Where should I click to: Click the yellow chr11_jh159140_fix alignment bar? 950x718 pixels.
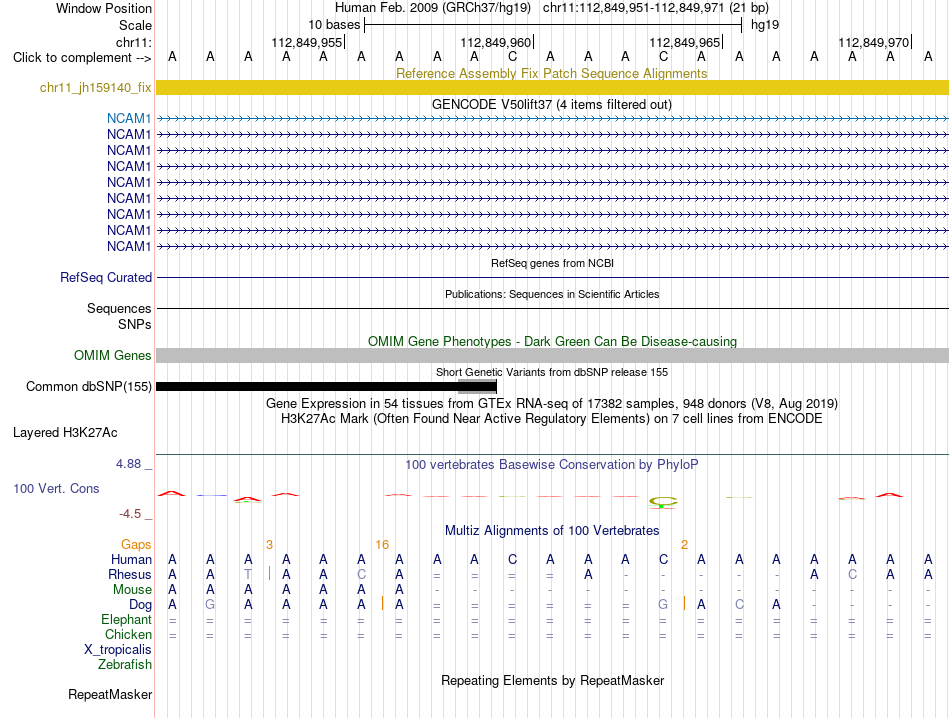[553, 87]
